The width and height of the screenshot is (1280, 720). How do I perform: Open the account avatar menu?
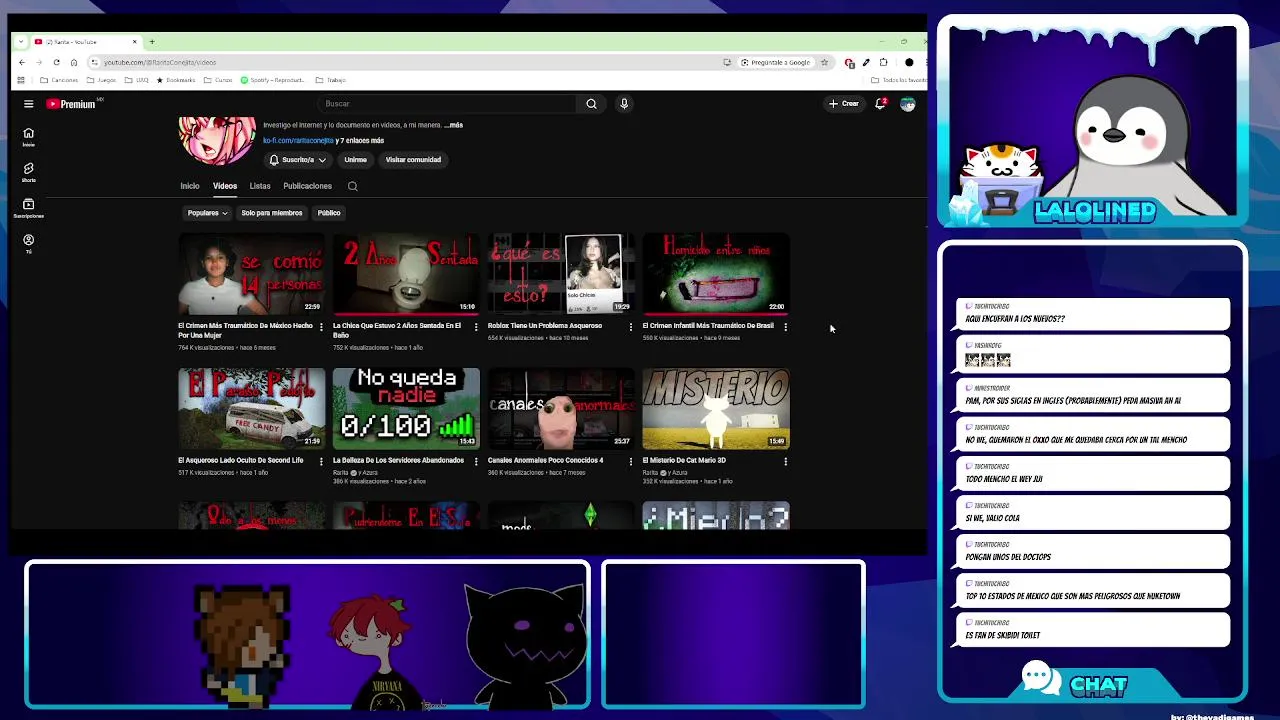pyautogui.click(x=907, y=104)
